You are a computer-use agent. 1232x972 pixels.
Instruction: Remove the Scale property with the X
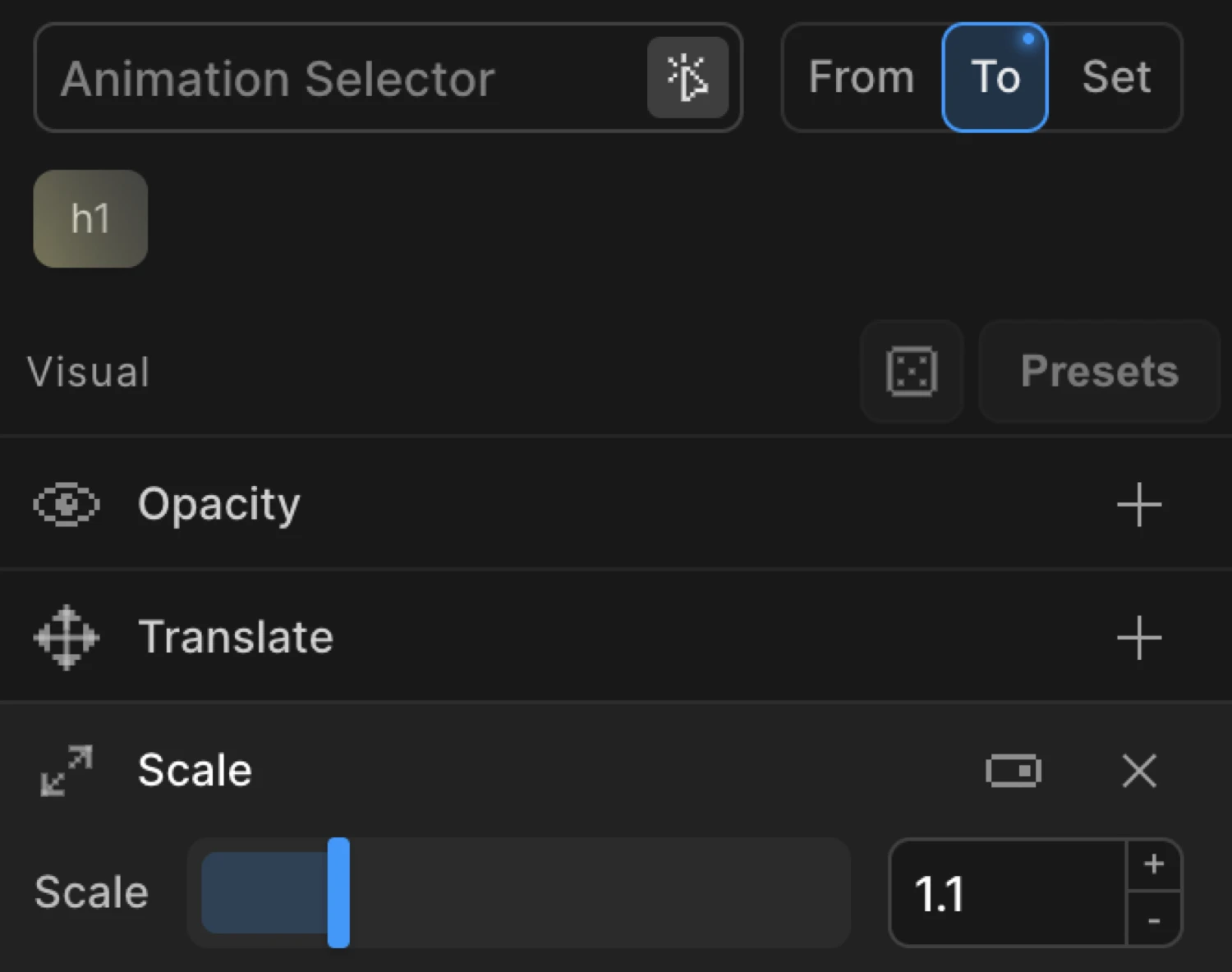pos(1138,770)
